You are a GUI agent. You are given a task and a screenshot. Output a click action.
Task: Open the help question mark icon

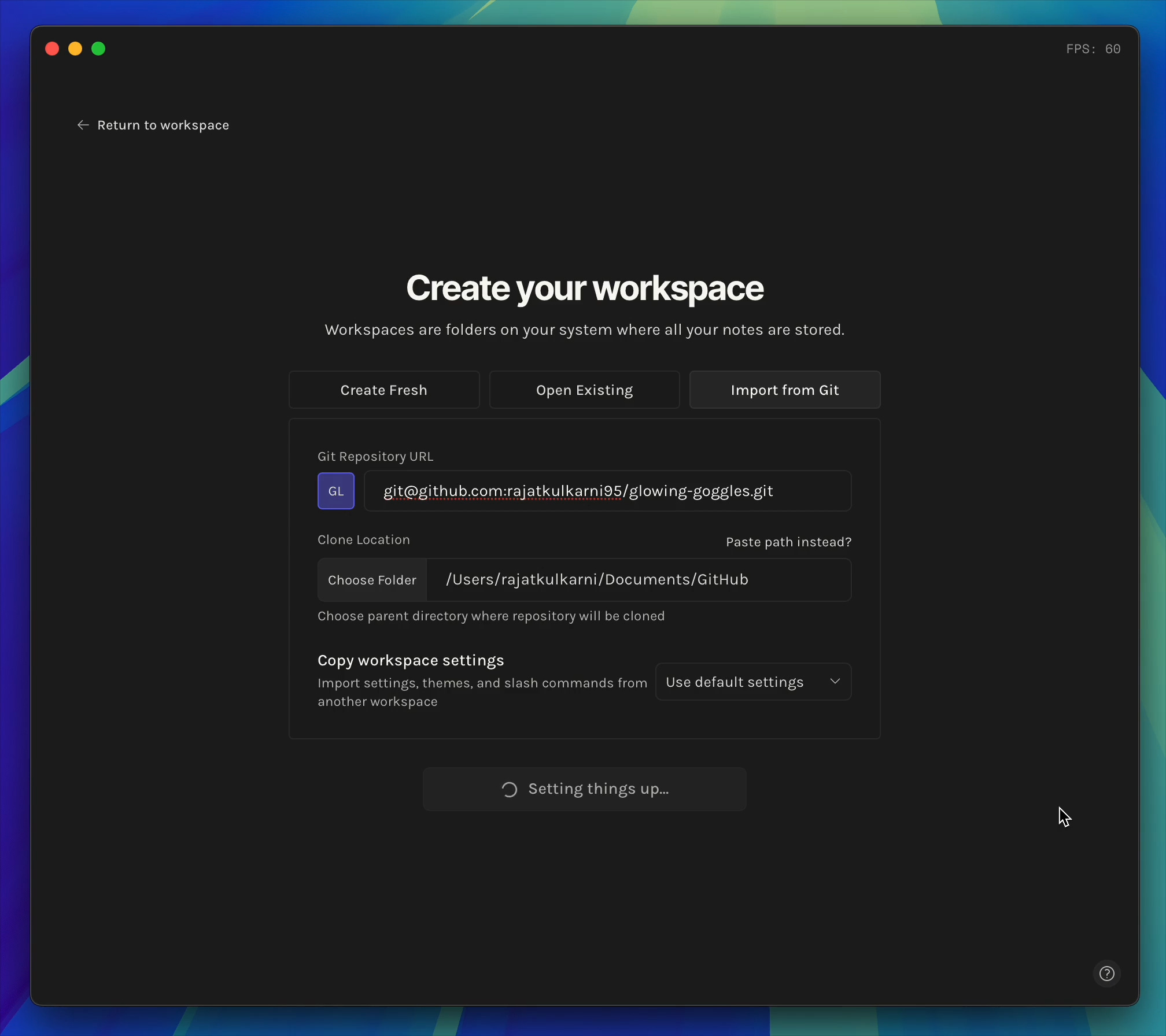click(x=1106, y=974)
